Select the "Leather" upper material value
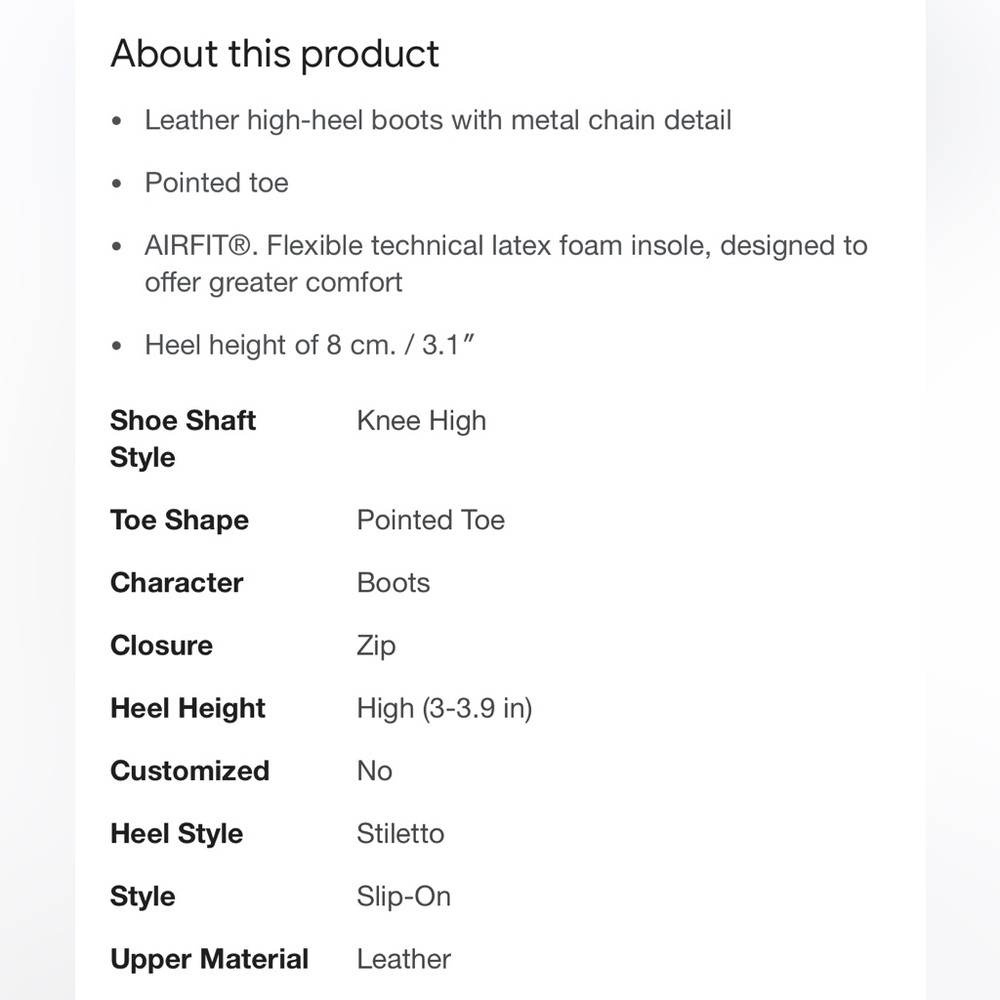1000x1000 pixels. (x=403, y=959)
